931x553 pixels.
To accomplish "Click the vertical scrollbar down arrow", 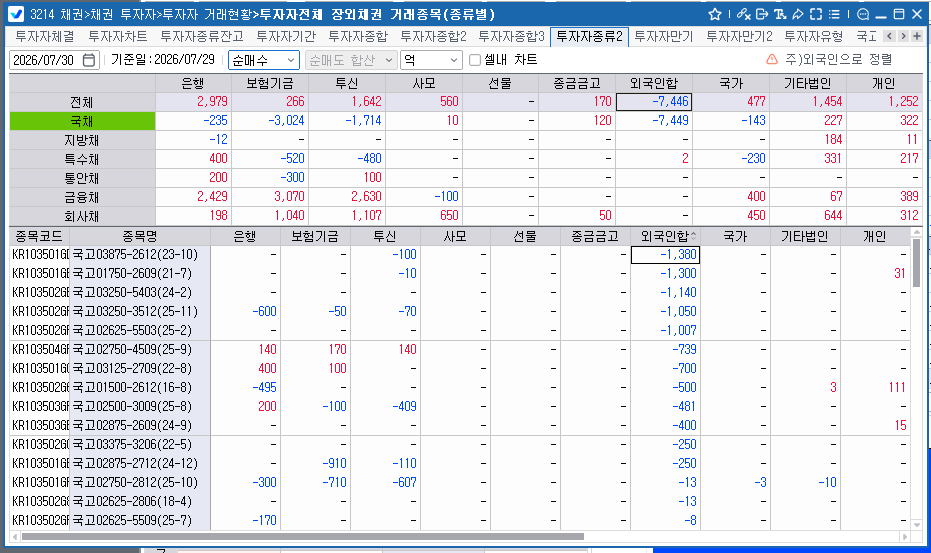I will [917, 524].
